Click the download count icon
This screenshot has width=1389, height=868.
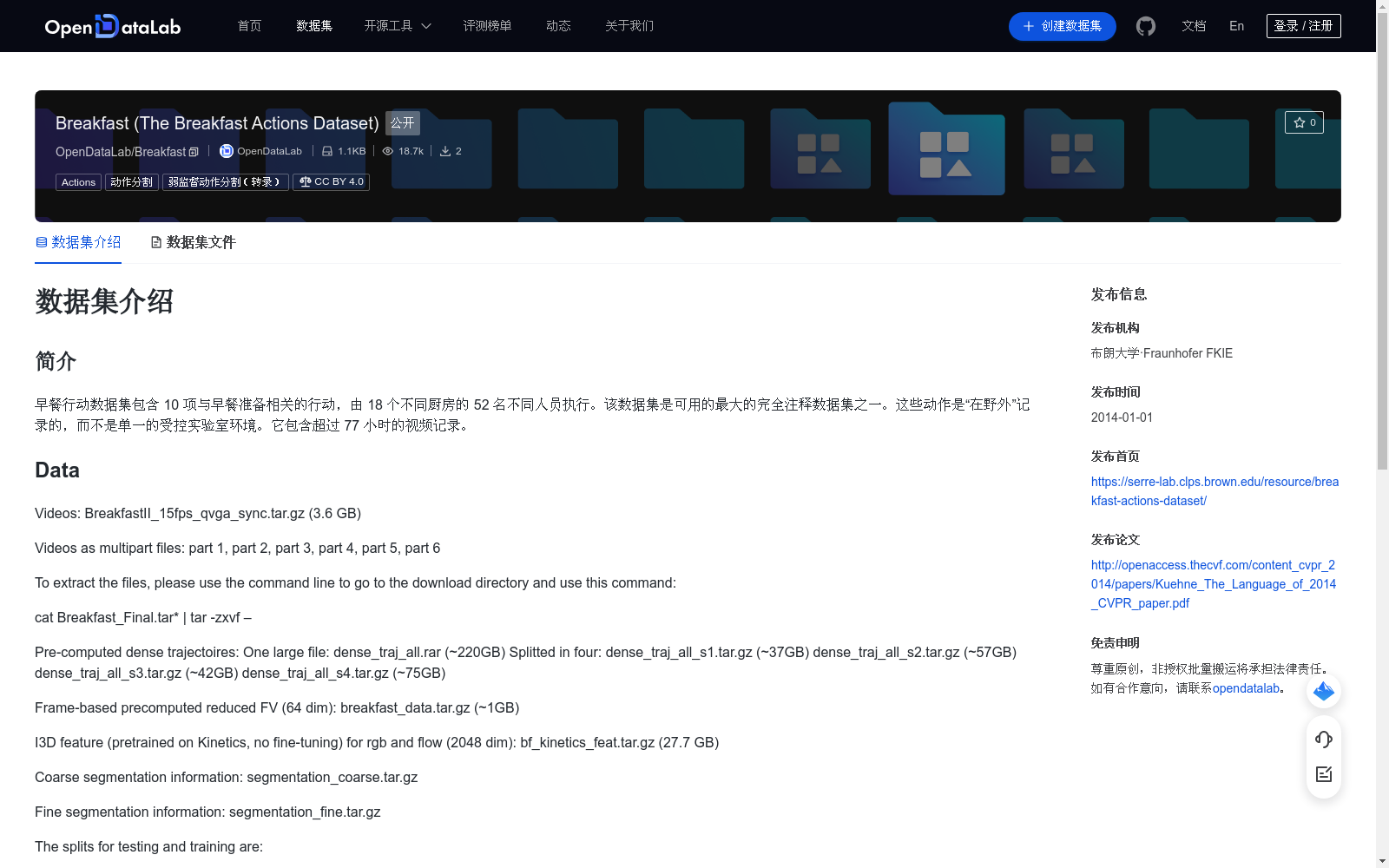(x=445, y=151)
